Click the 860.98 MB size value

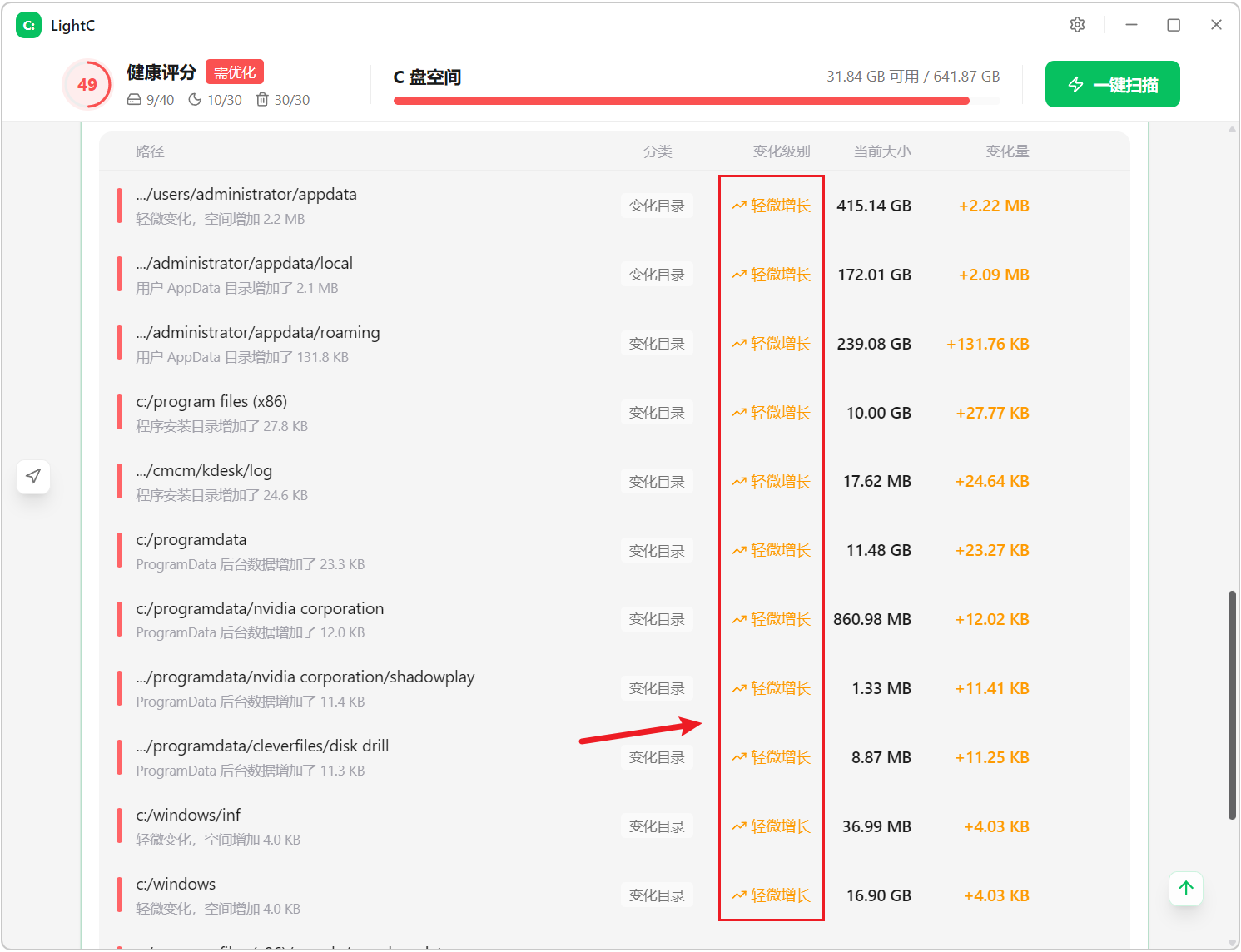pos(872,619)
